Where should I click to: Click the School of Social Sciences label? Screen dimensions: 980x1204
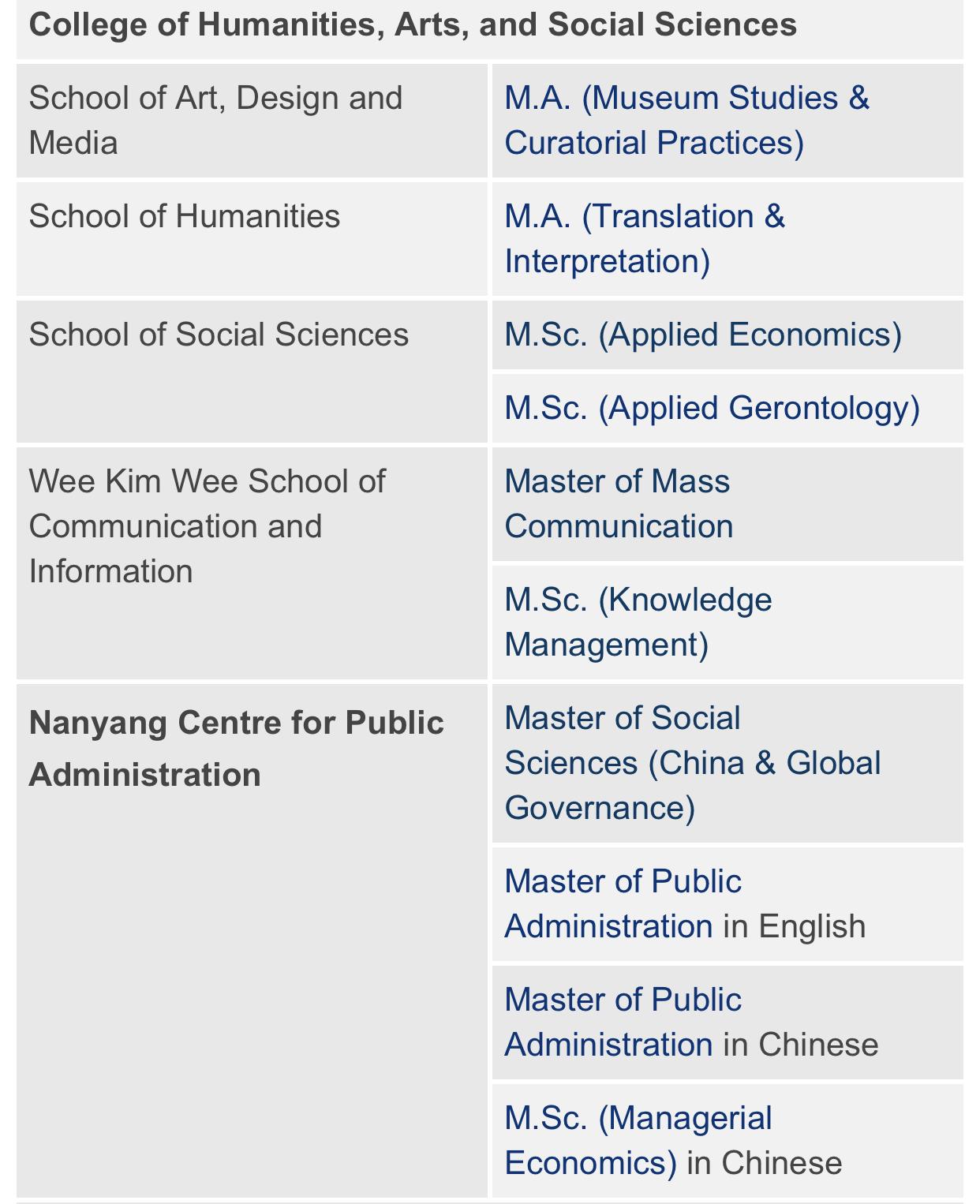coord(219,335)
